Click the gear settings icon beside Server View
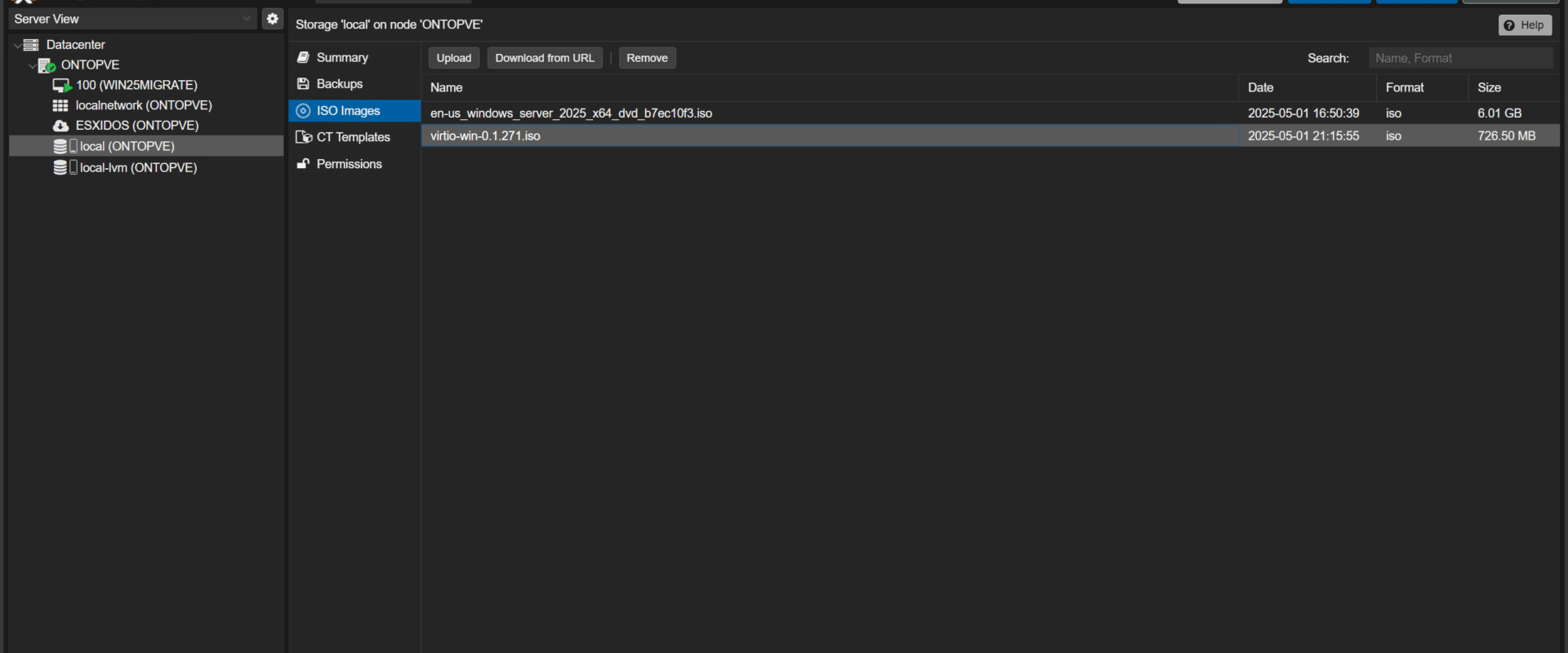The width and height of the screenshot is (1568, 653). (x=273, y=19)
